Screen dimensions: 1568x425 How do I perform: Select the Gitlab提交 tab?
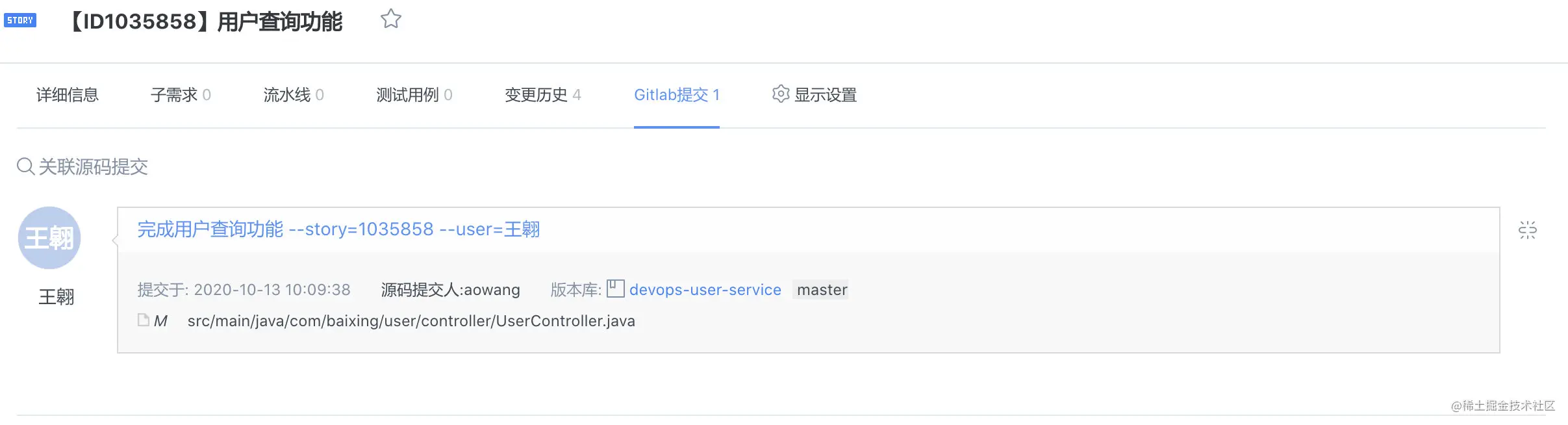coord(677,95)
